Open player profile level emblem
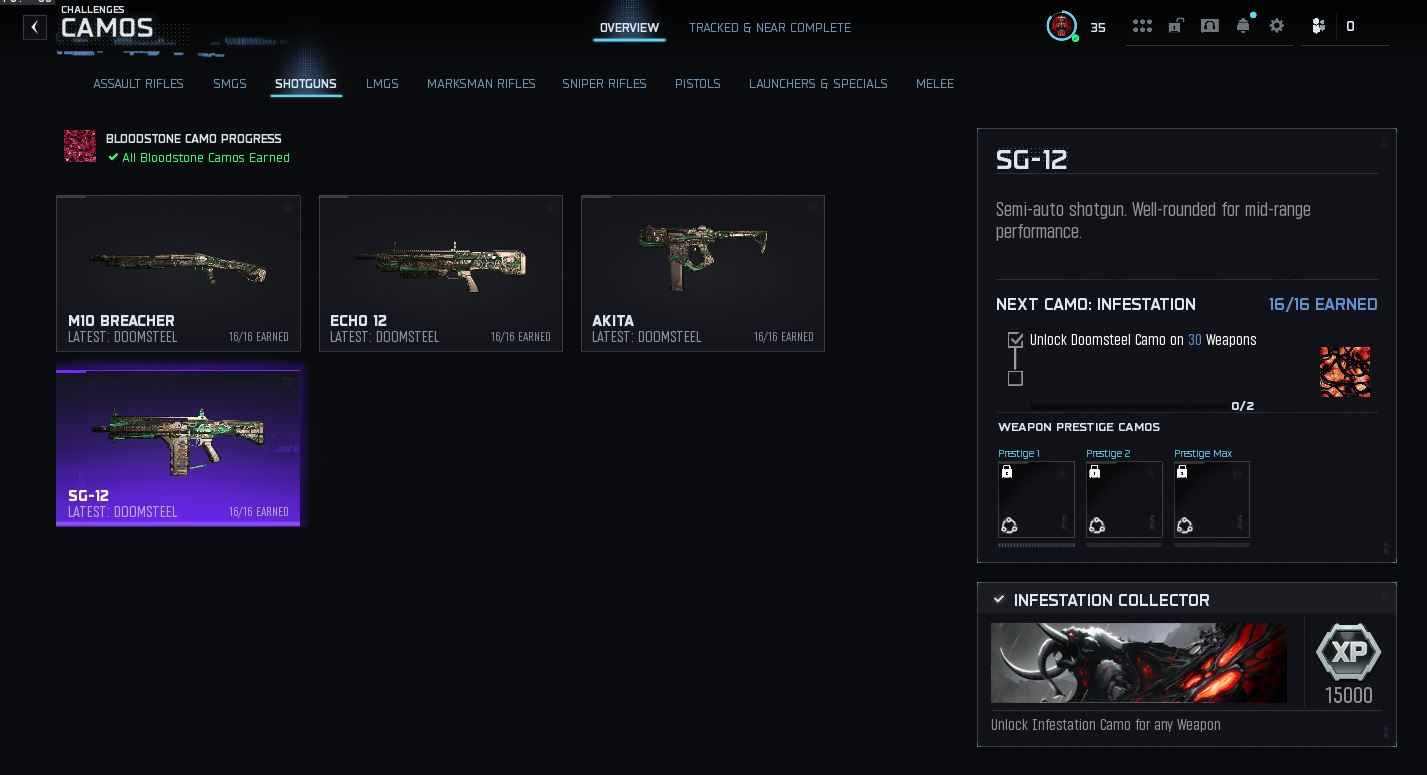This screenshot has height=775, width=1427. tap(1061, 26)
